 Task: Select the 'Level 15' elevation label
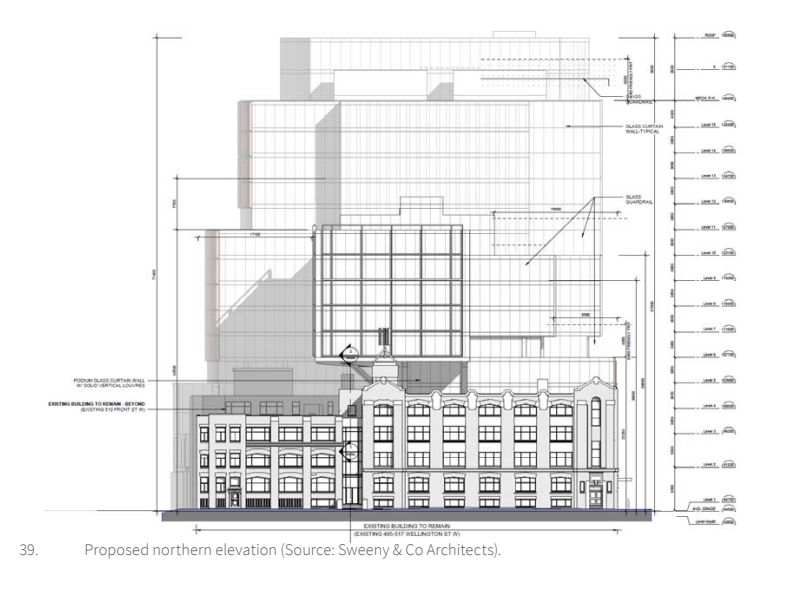709,125
